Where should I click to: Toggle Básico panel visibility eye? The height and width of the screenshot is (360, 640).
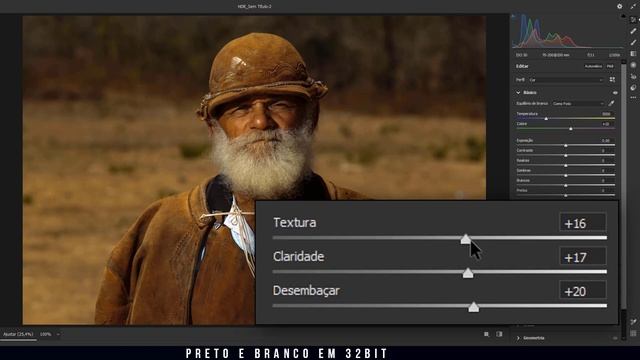[x=615, y=93]
